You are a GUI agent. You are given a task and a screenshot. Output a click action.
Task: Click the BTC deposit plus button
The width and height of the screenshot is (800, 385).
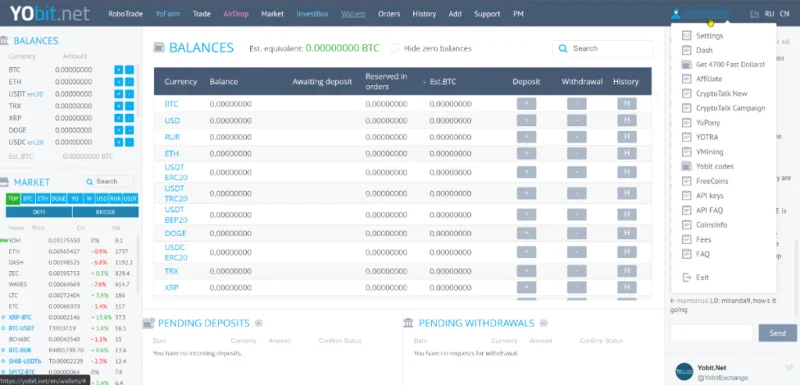[526, 104]
